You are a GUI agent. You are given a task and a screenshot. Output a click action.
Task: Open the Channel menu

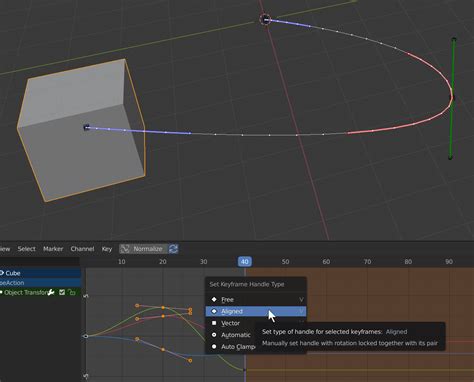(x=82, y=249)
